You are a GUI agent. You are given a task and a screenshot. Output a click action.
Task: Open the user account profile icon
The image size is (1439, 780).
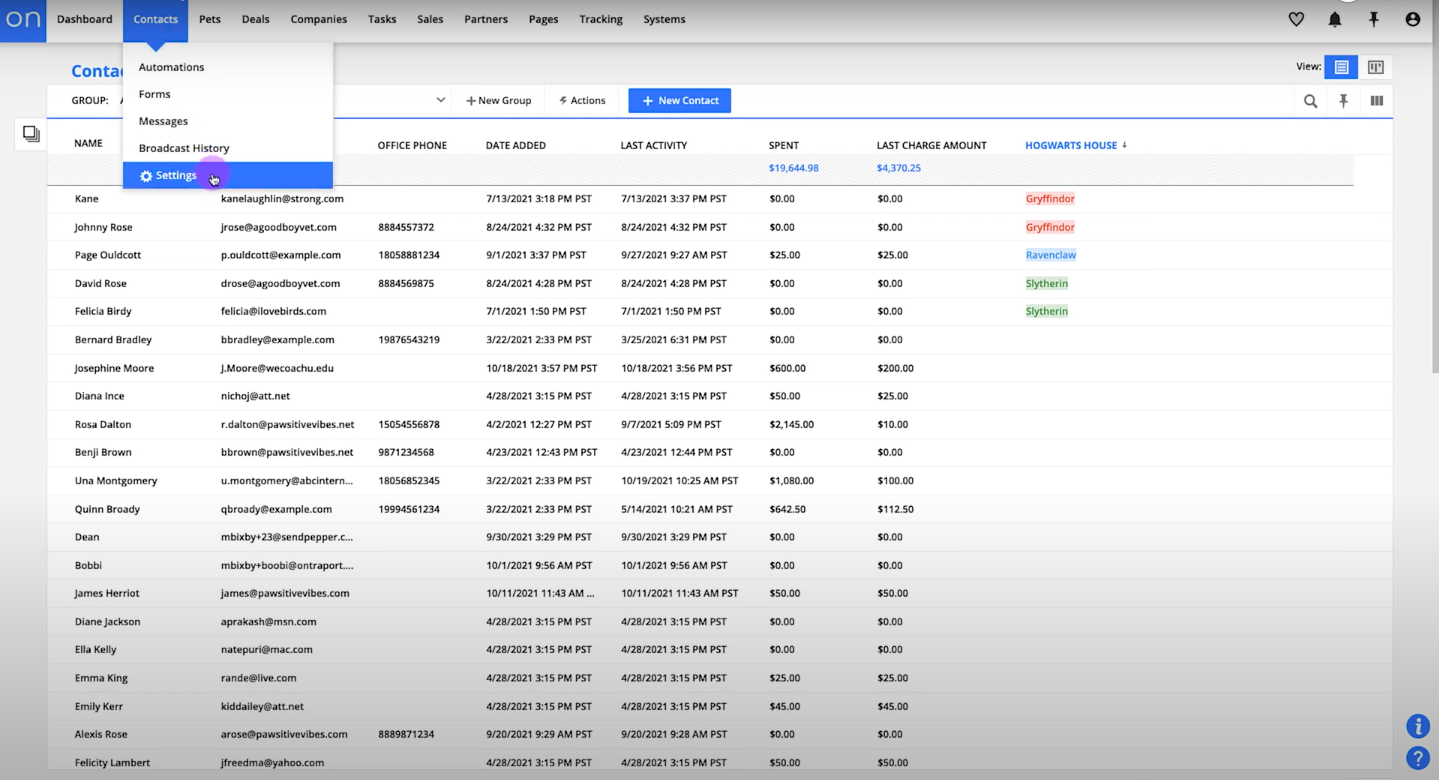(1413, 19)
